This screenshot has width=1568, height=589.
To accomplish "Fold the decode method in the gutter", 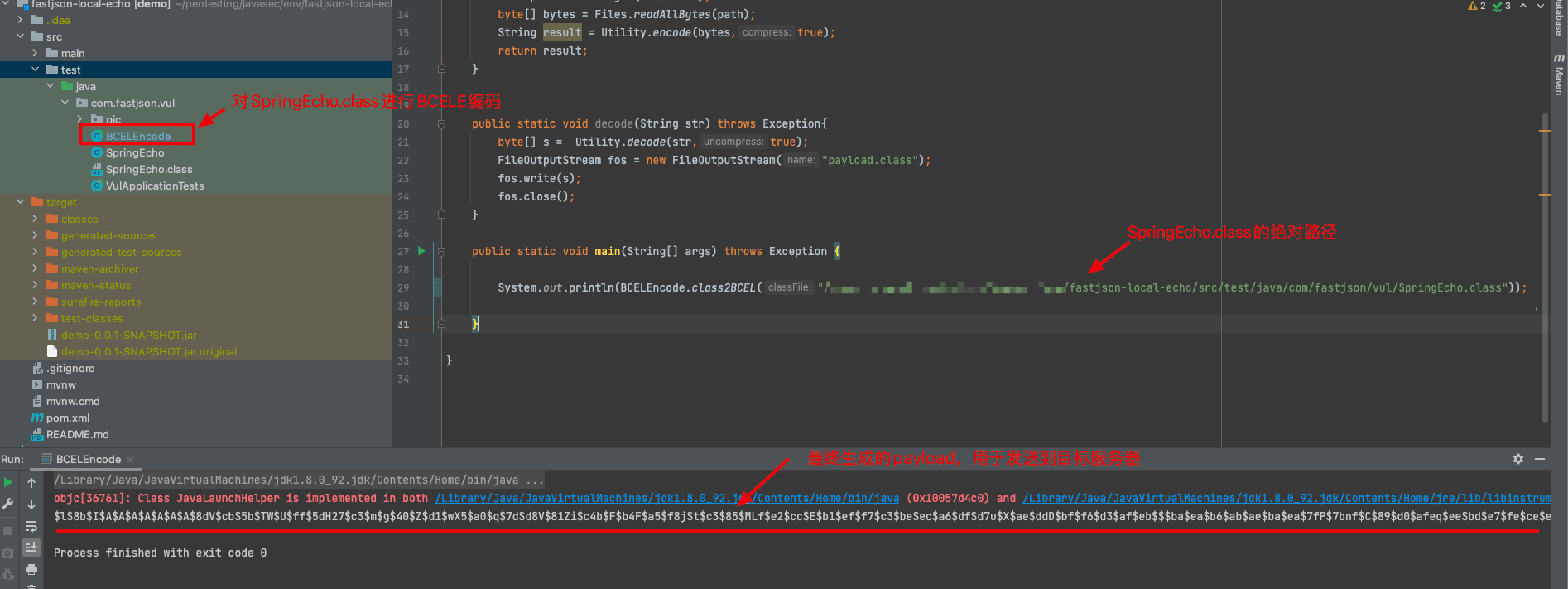I will click(441, 123).
